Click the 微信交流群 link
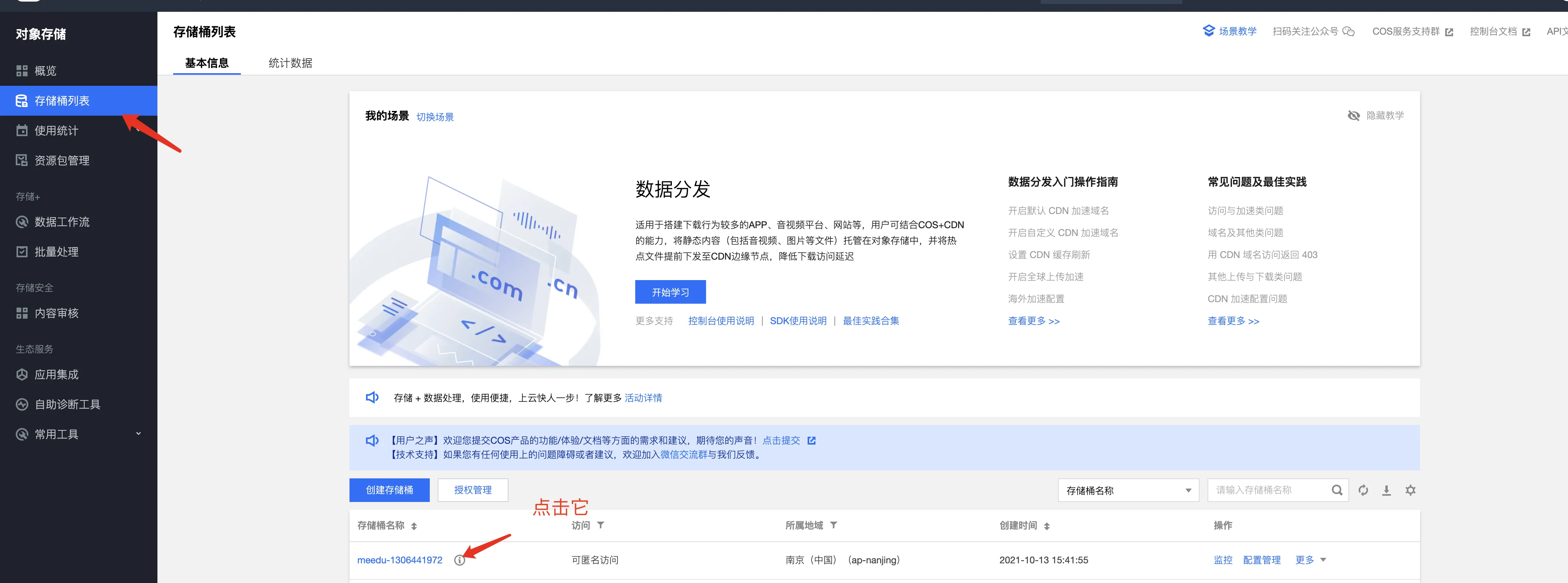Screen dimensions: 1568x583 pos(684,455)
